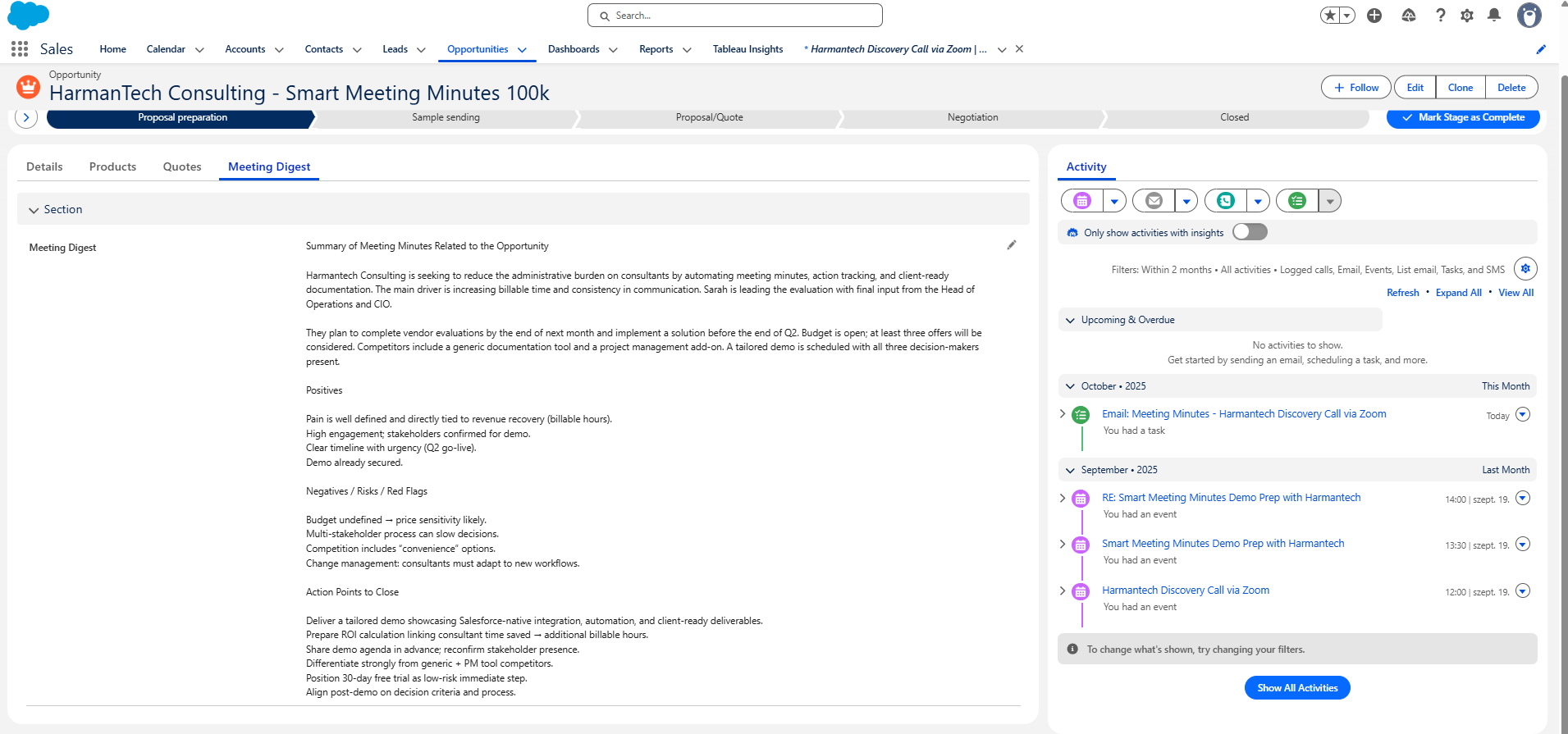Select the Negotiation stage in the path
The image size is (1568, 734).
[972, 117]
